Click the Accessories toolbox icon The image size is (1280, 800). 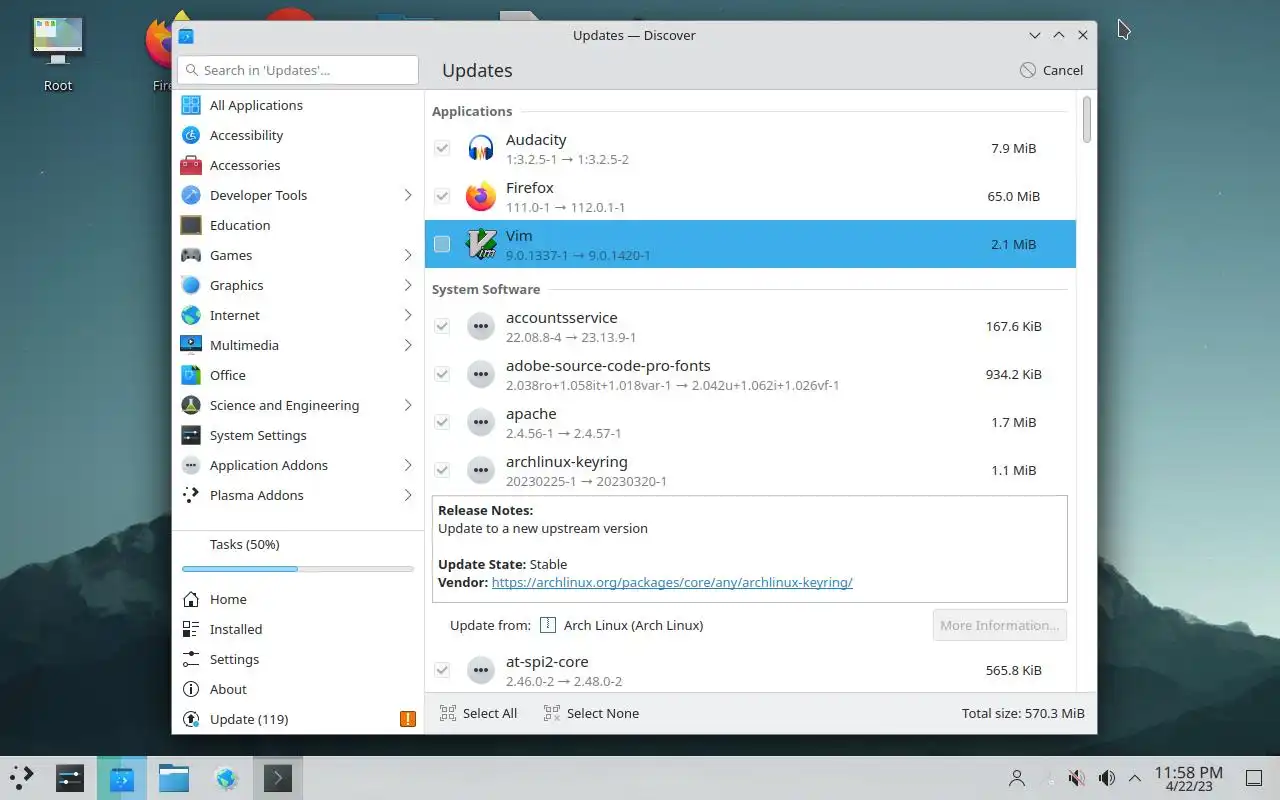[x=191, y=165]
